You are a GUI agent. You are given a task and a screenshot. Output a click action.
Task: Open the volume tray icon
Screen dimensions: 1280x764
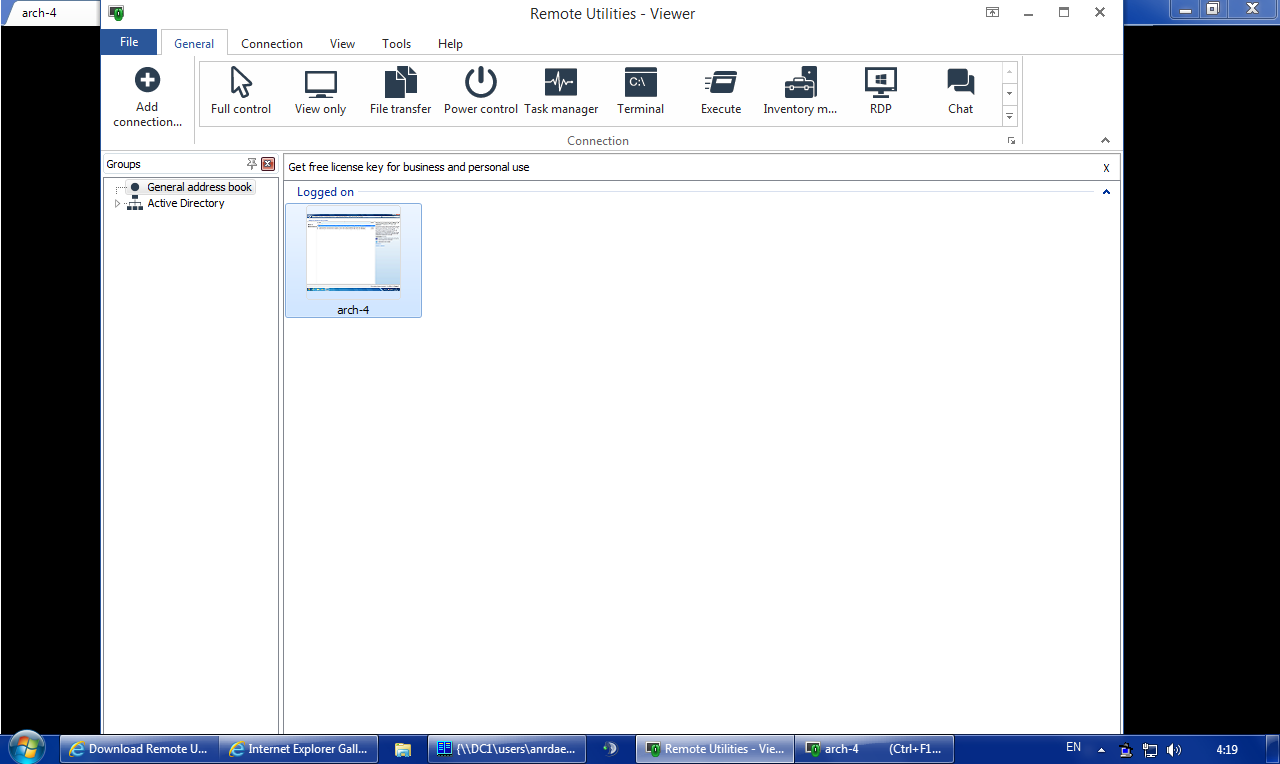[x=1174, y=749]
